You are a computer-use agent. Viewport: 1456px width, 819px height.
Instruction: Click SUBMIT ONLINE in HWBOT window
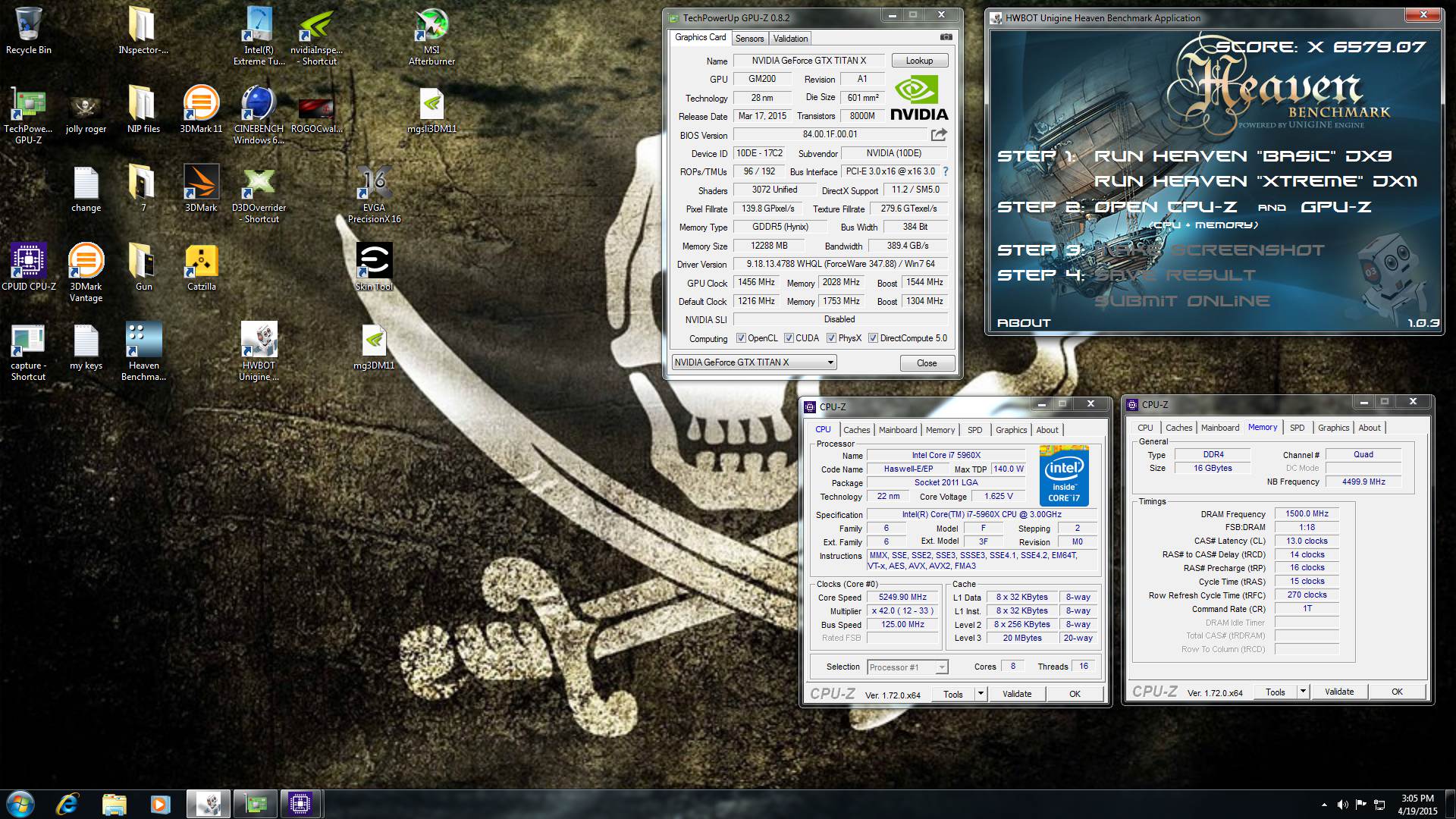pos(1181,301)
